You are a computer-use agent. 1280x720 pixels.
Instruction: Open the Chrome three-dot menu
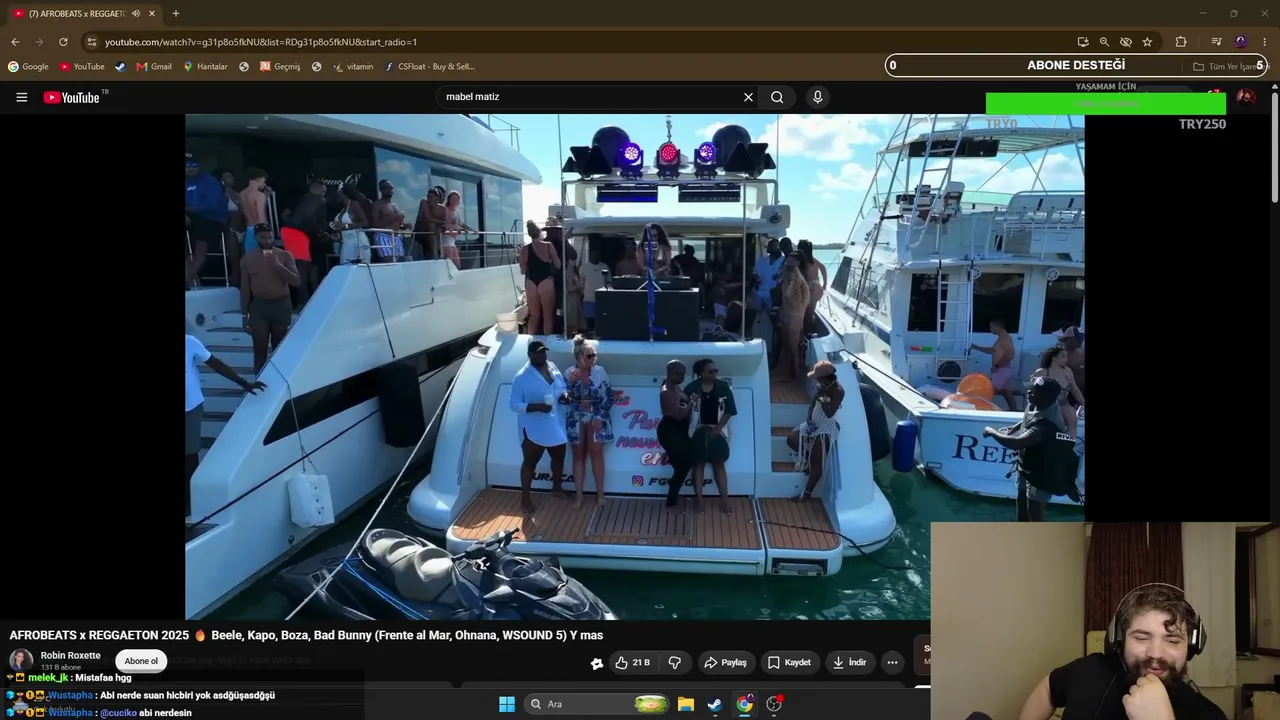pos(1265,42)
